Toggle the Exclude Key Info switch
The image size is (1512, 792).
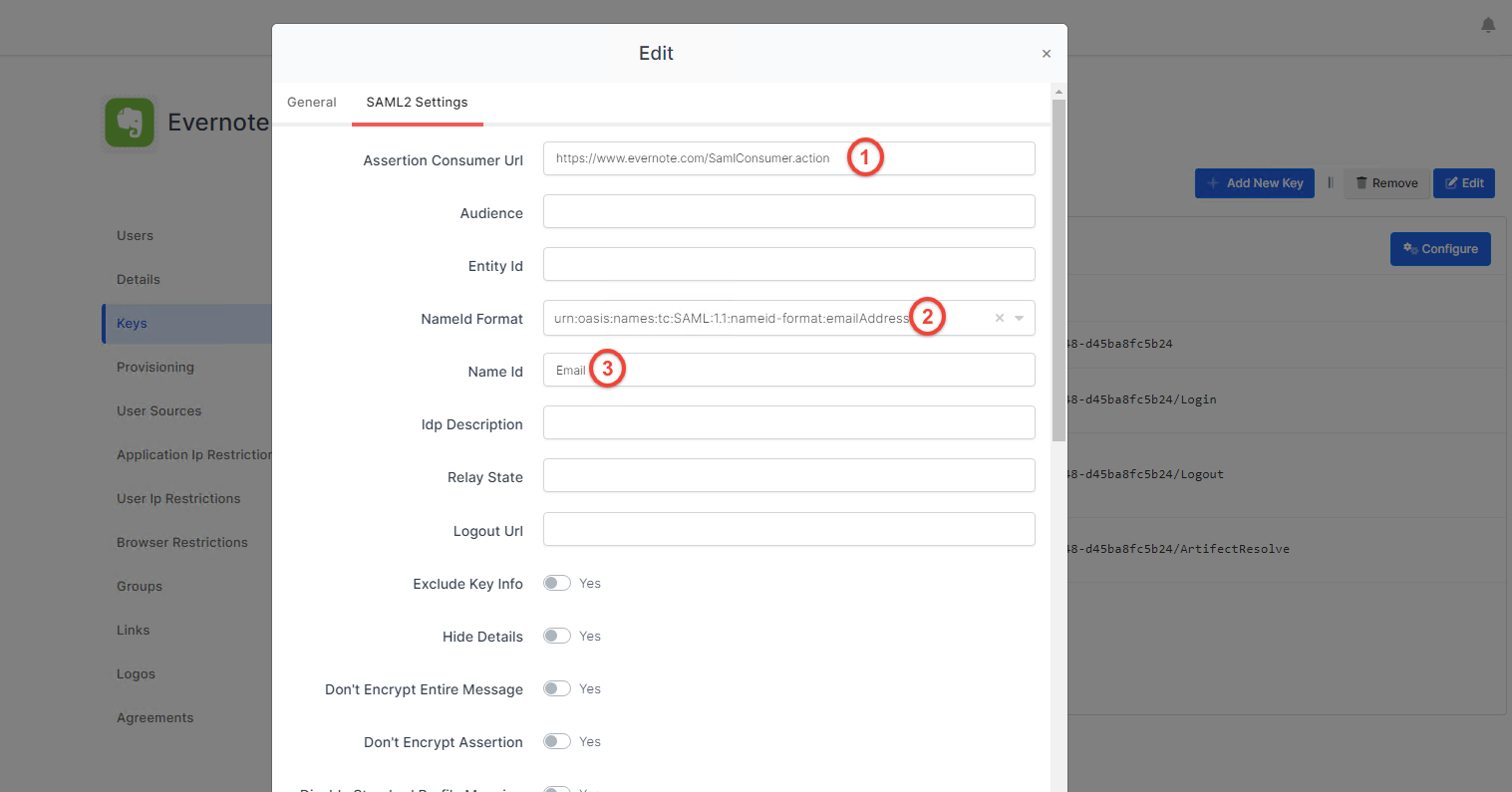557,583
